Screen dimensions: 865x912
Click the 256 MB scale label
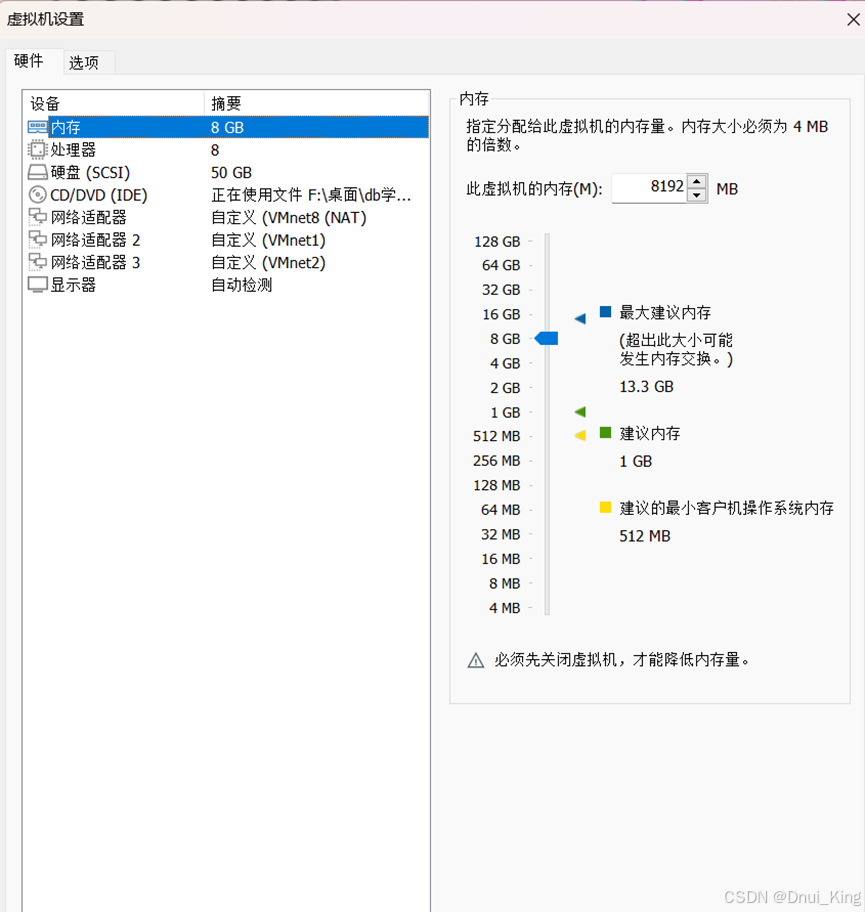pyautogui.click(x=497, y=461)
